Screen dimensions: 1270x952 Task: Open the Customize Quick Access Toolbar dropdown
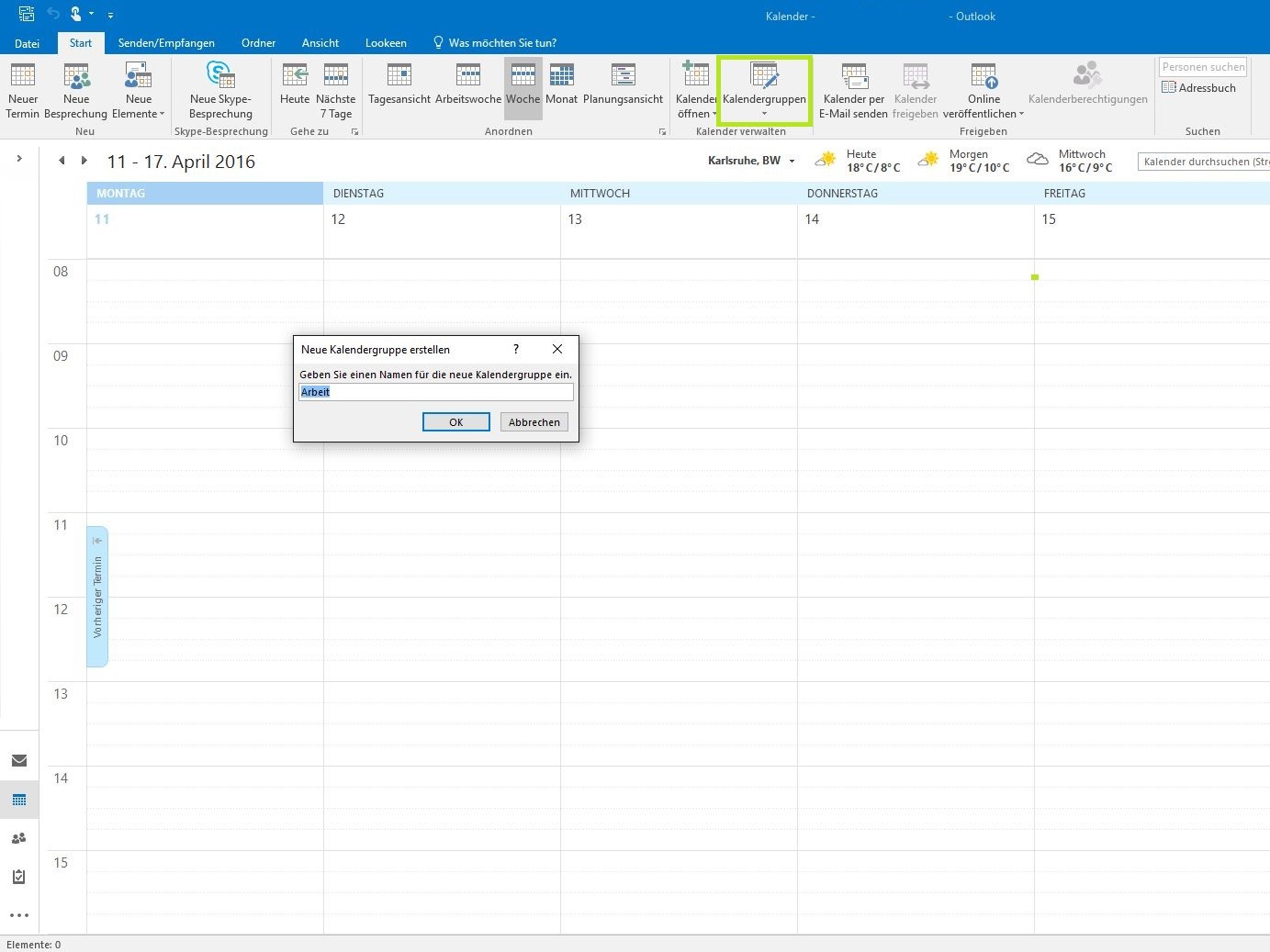coord(110,16)
